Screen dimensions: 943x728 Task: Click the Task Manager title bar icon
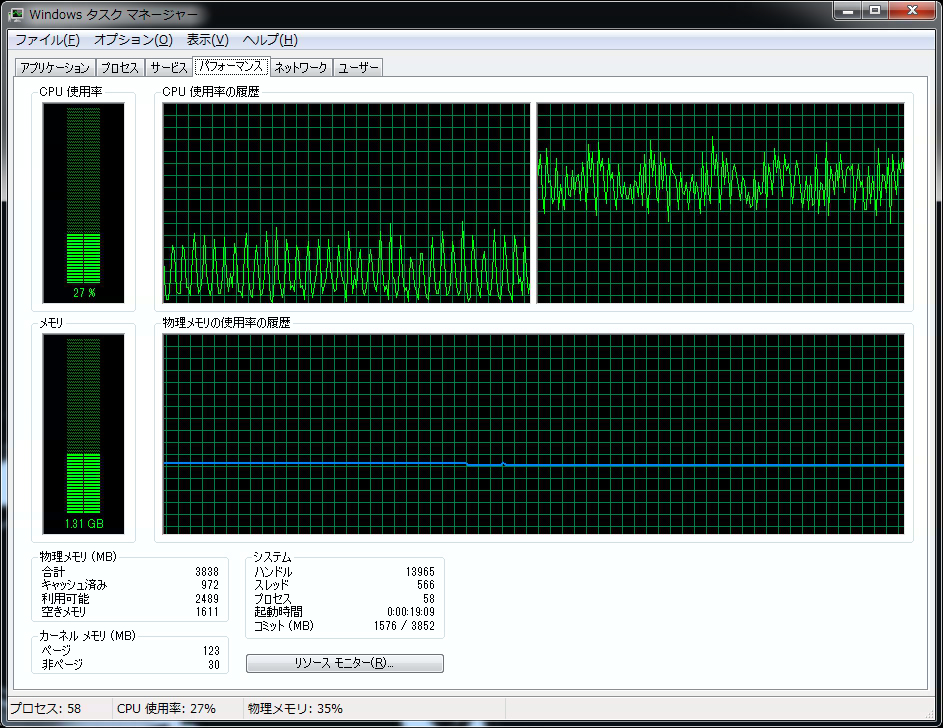click(x=16, y=14)
